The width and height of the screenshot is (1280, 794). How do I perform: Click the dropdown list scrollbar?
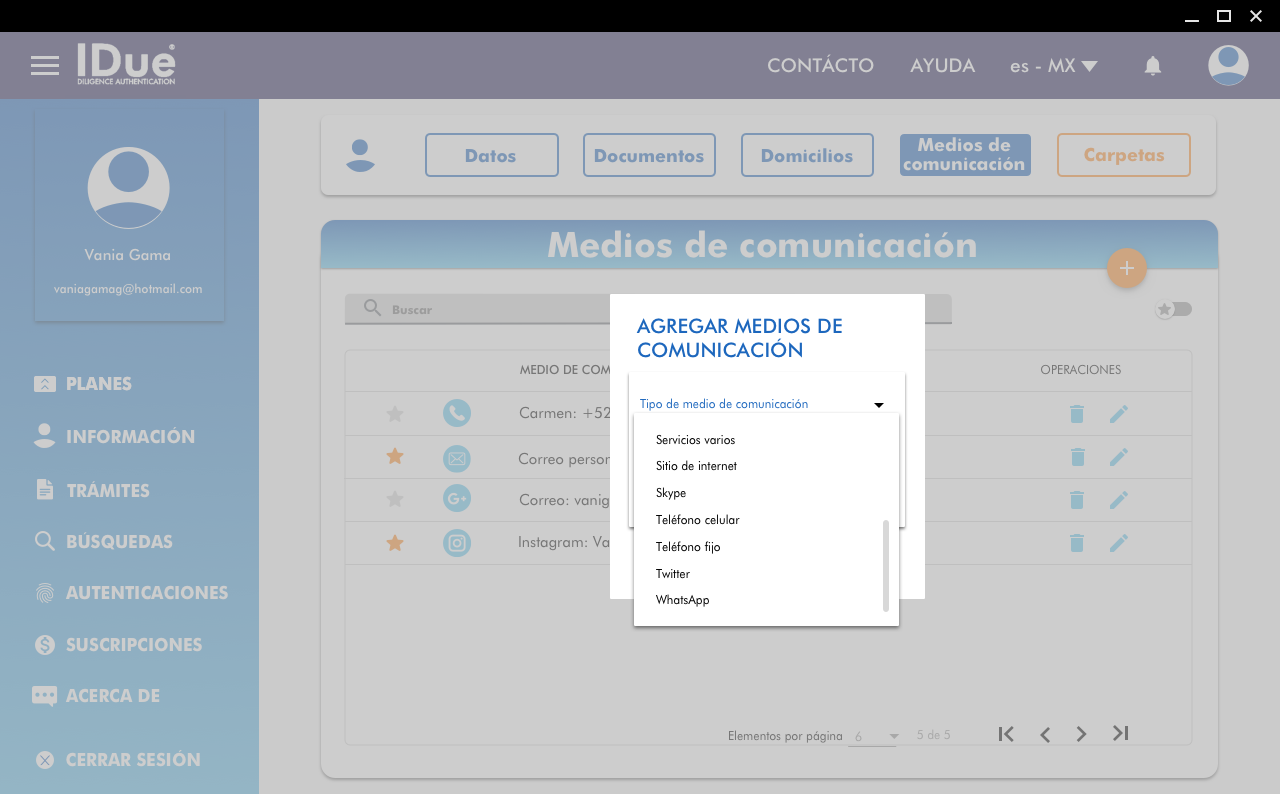pyautogui.click(x=886, y=565)
